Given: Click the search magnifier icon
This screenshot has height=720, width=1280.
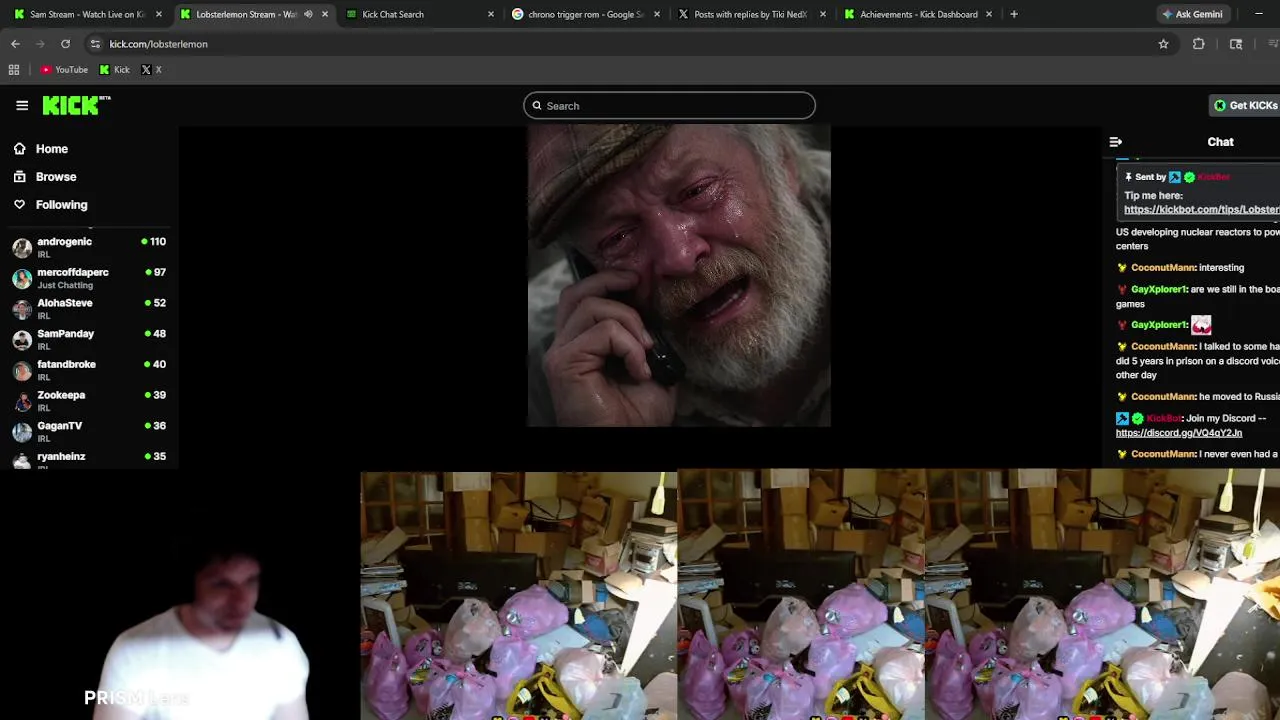Looking at the screenshot, I should 537,106.
